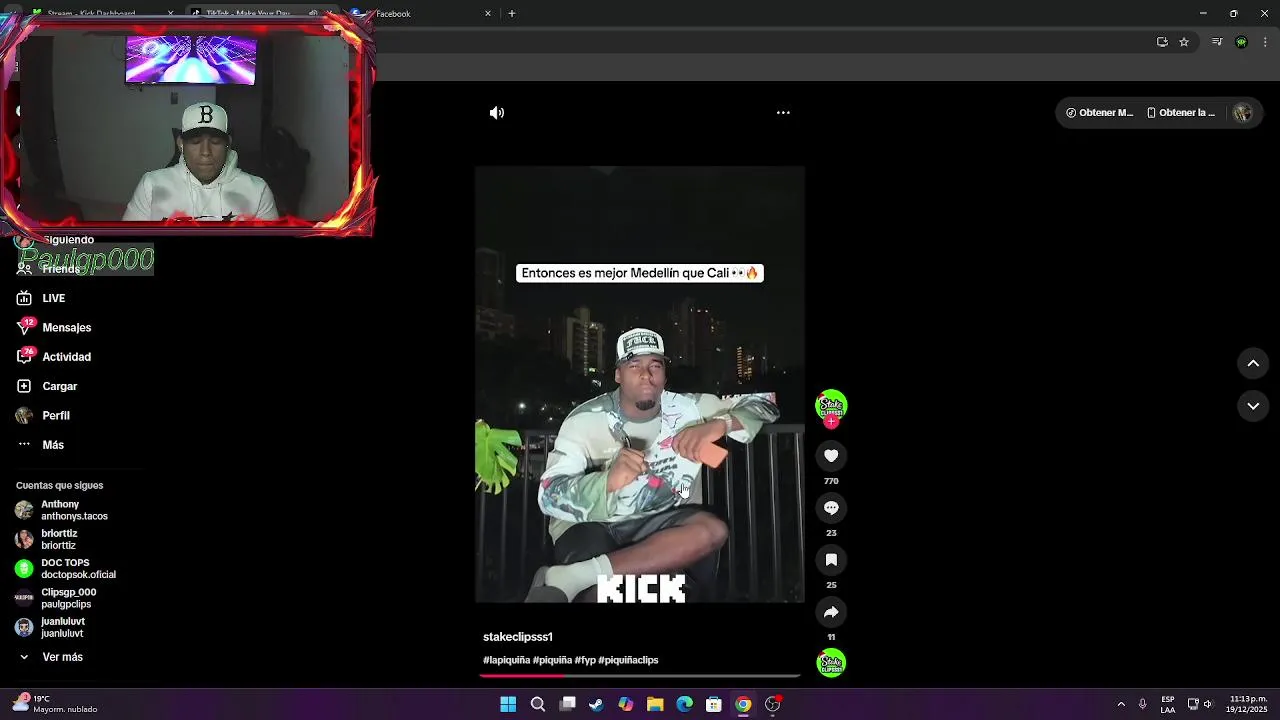Open the comments bubble icon
The width and height of the screenshot is (1280, 720).
pyautogui.click(x=831, y=508)
